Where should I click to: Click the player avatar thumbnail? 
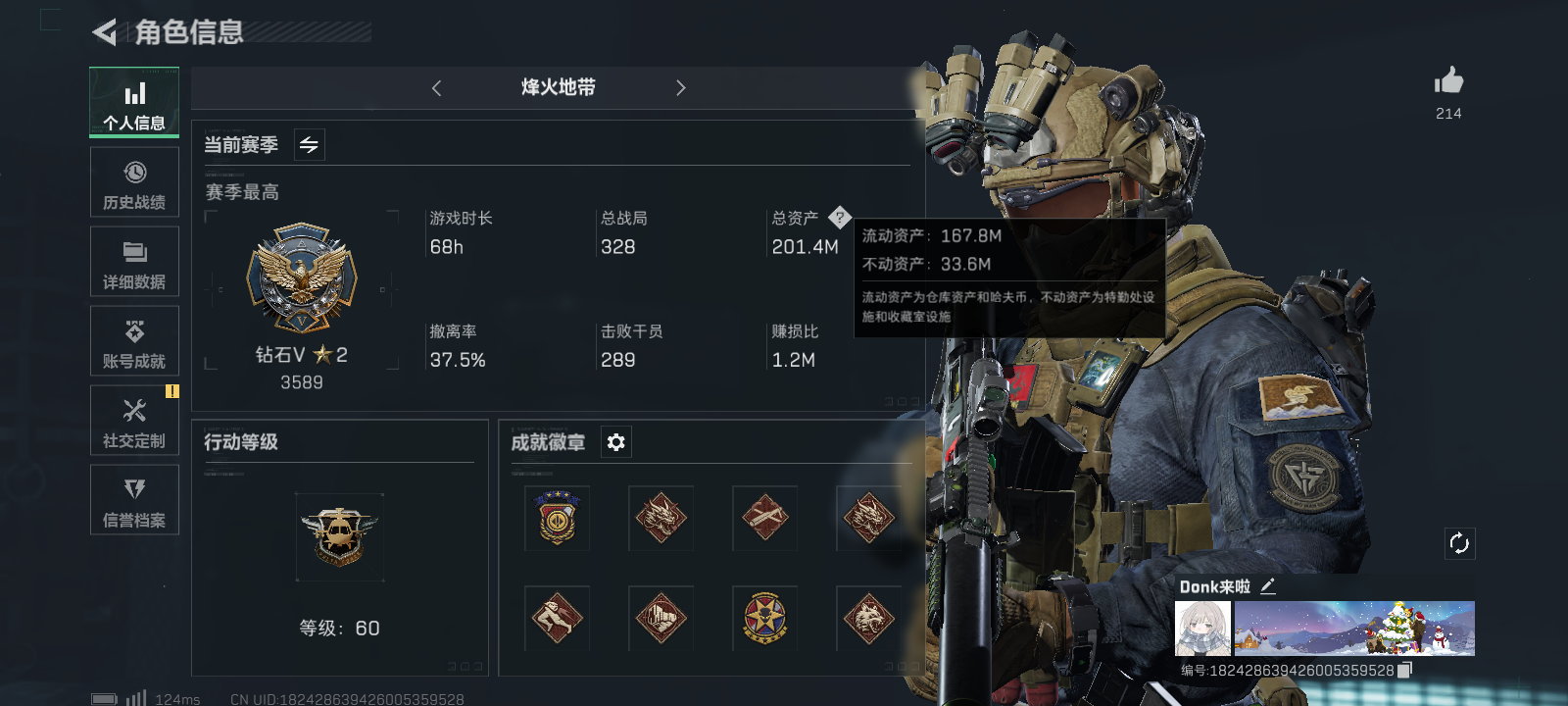(1202, 629)
